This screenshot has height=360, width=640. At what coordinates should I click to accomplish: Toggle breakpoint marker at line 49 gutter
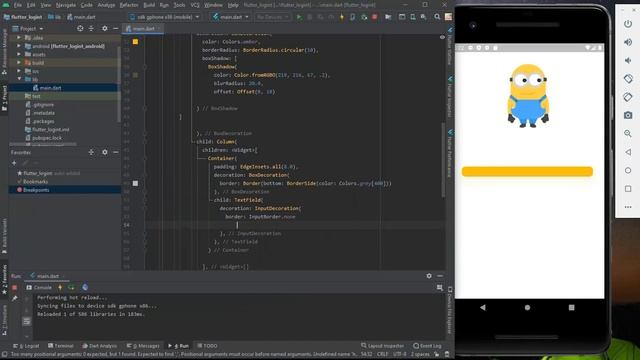pos(135,184)
